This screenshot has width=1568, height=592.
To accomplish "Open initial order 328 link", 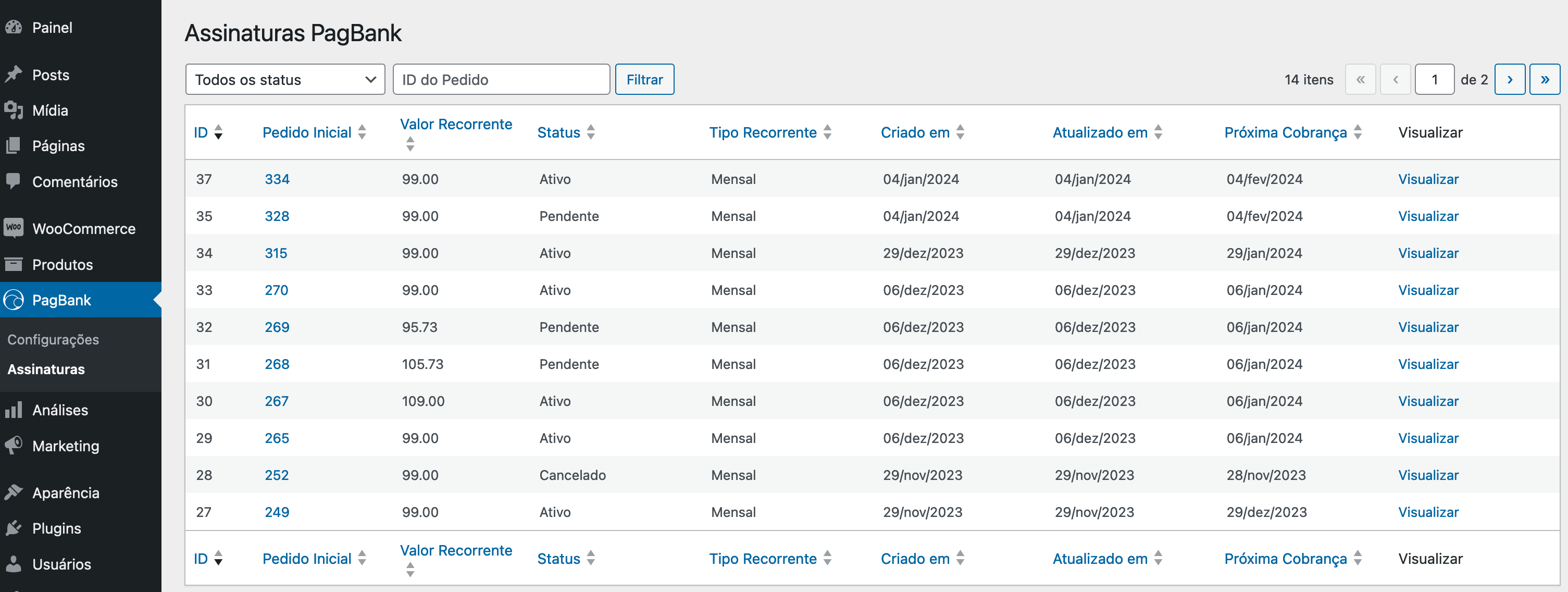I will (277, 216).
